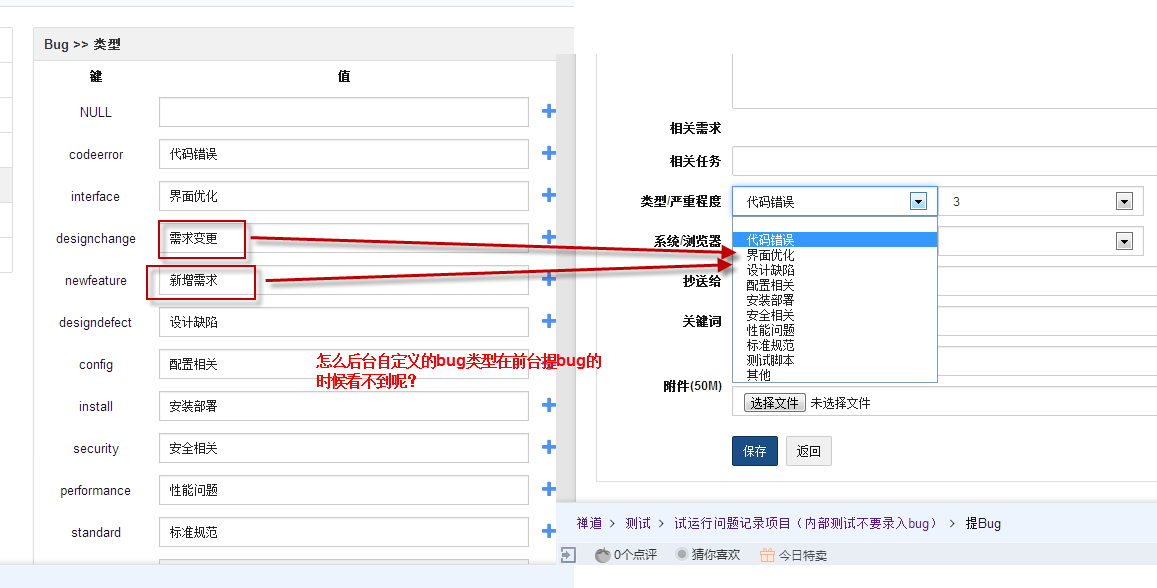Image resolution: width=1157 pixels, height=588 pixels.
Task: Open the 试运行问题记录项目 breadcrumb link
Action: click(809, 523)
